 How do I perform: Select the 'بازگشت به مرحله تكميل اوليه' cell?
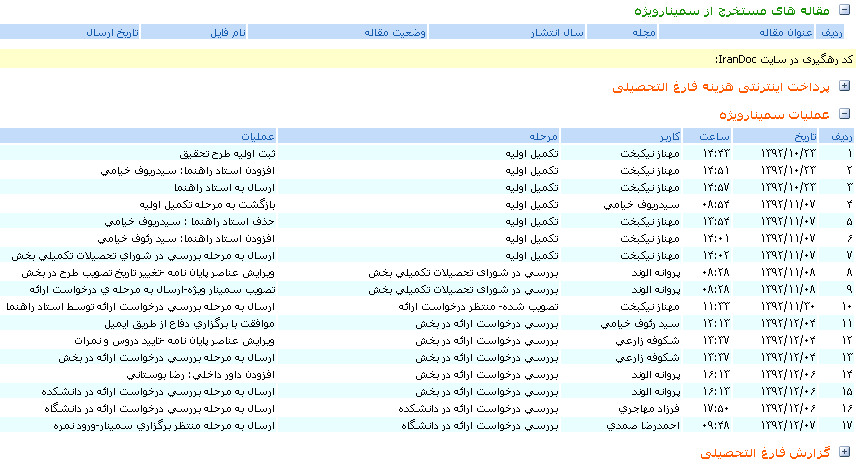coord(207,204)
